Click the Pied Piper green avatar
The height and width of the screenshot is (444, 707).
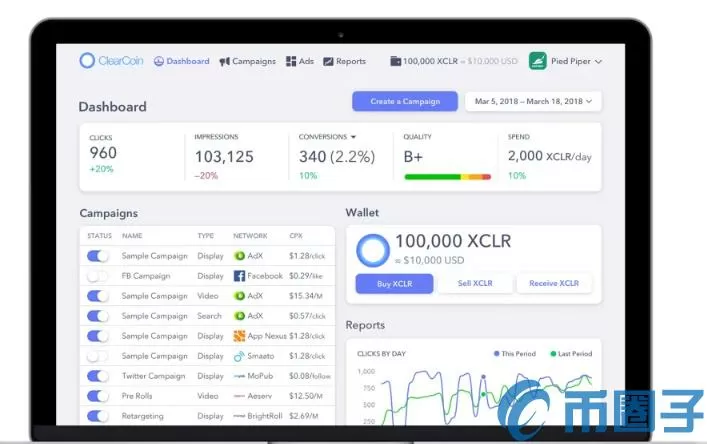[x=537, y=61]
